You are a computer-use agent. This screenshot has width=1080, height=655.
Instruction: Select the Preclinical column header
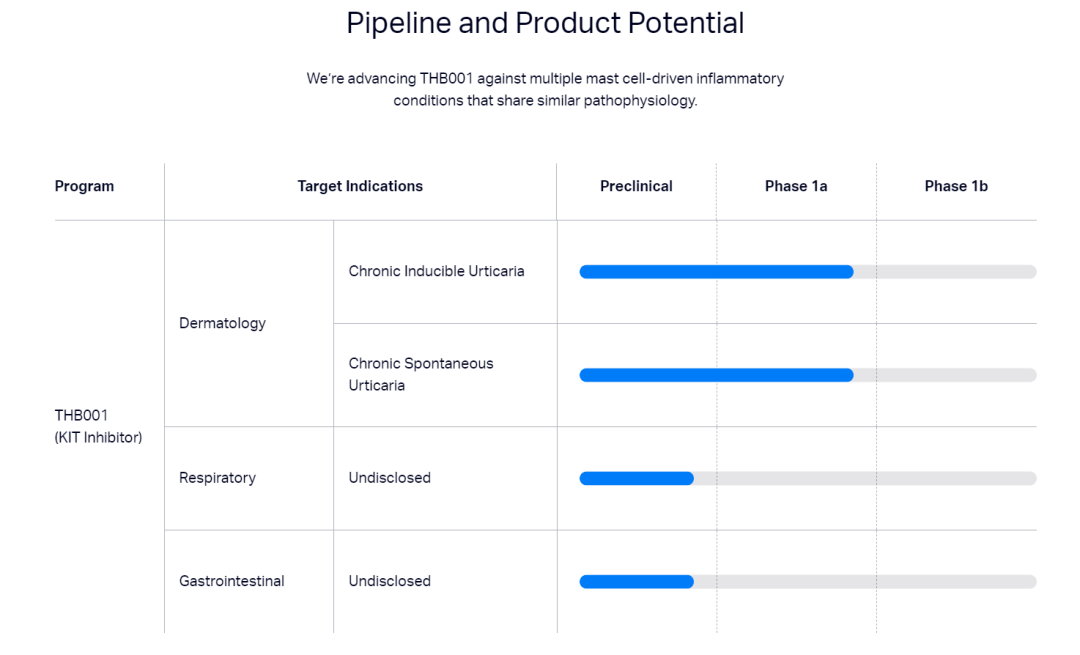[x=636, y=186]
